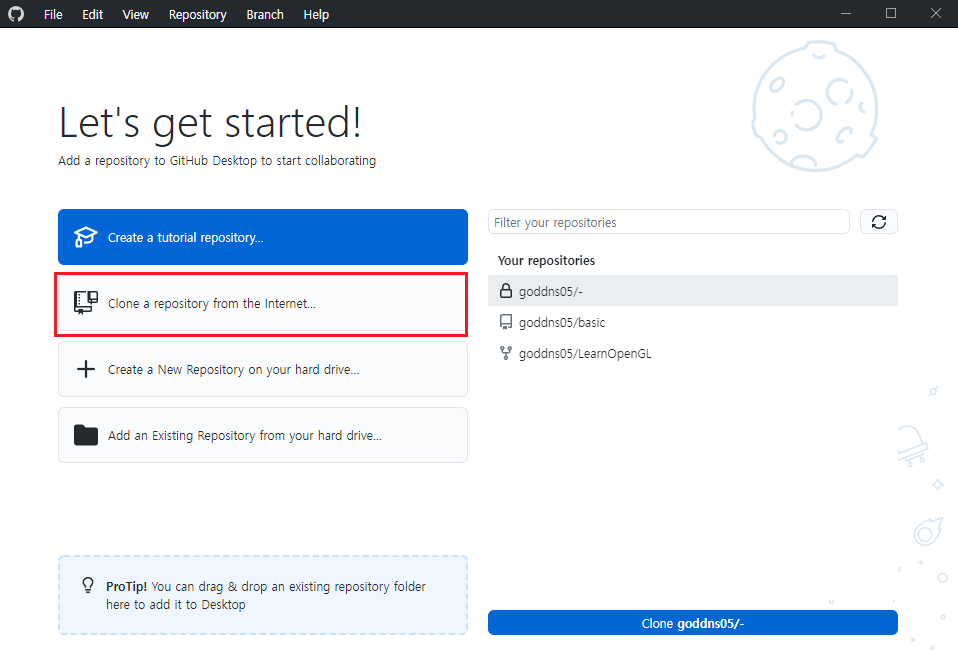Create a tutorial repository
Image resolution: width=958 pixels, height=659 pixels.
click(x=263, y=237)
